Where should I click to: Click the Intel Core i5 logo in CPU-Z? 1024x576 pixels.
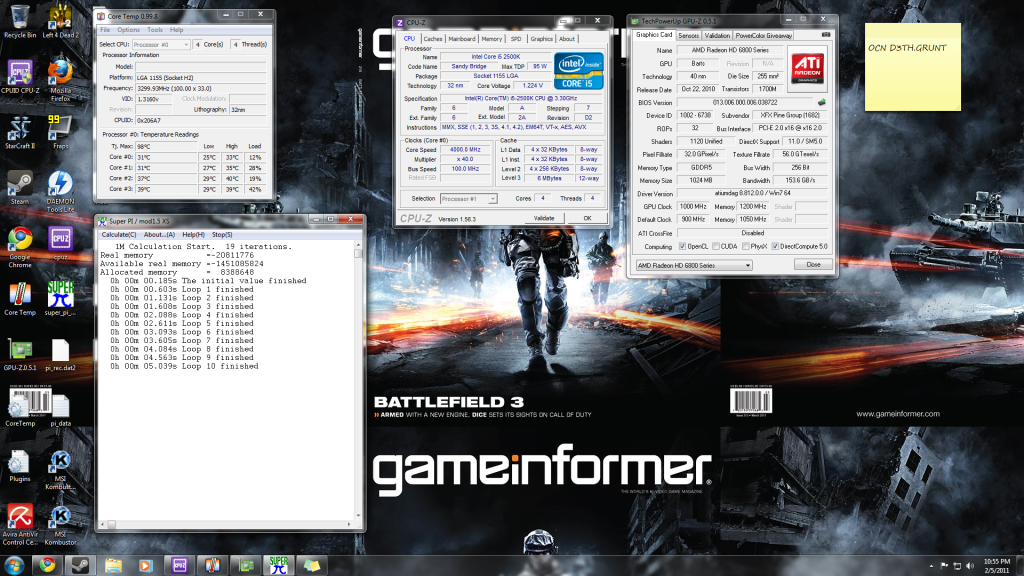(x=579, y=71)
